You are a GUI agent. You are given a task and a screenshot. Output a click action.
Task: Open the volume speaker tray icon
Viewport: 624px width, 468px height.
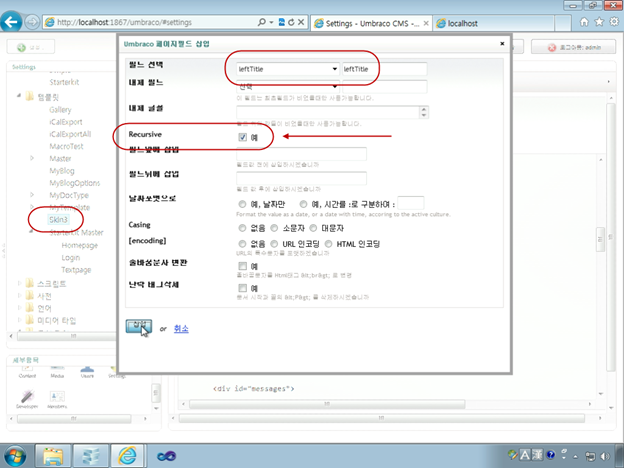point(606,456)
